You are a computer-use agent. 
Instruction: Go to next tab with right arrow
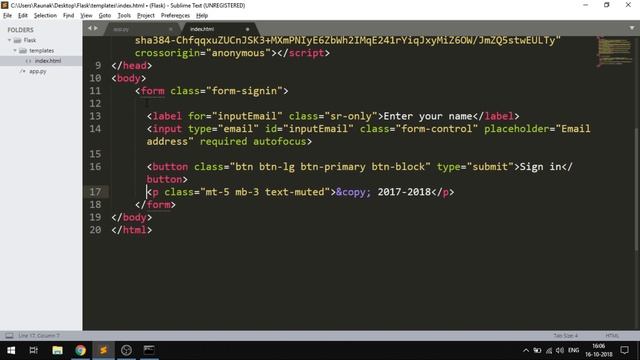[96, 28]
